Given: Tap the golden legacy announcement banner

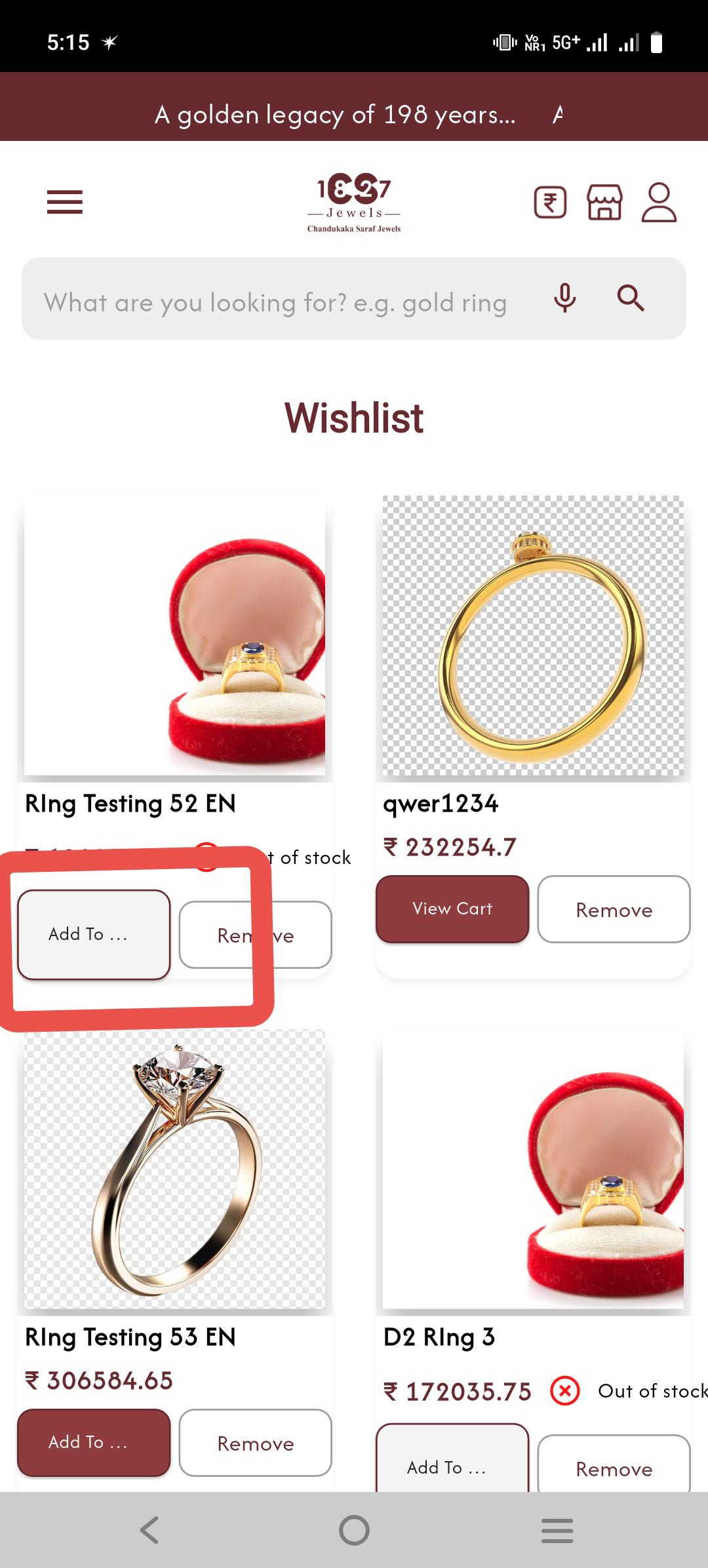Looking at the screenshot, I should [354, 114].
